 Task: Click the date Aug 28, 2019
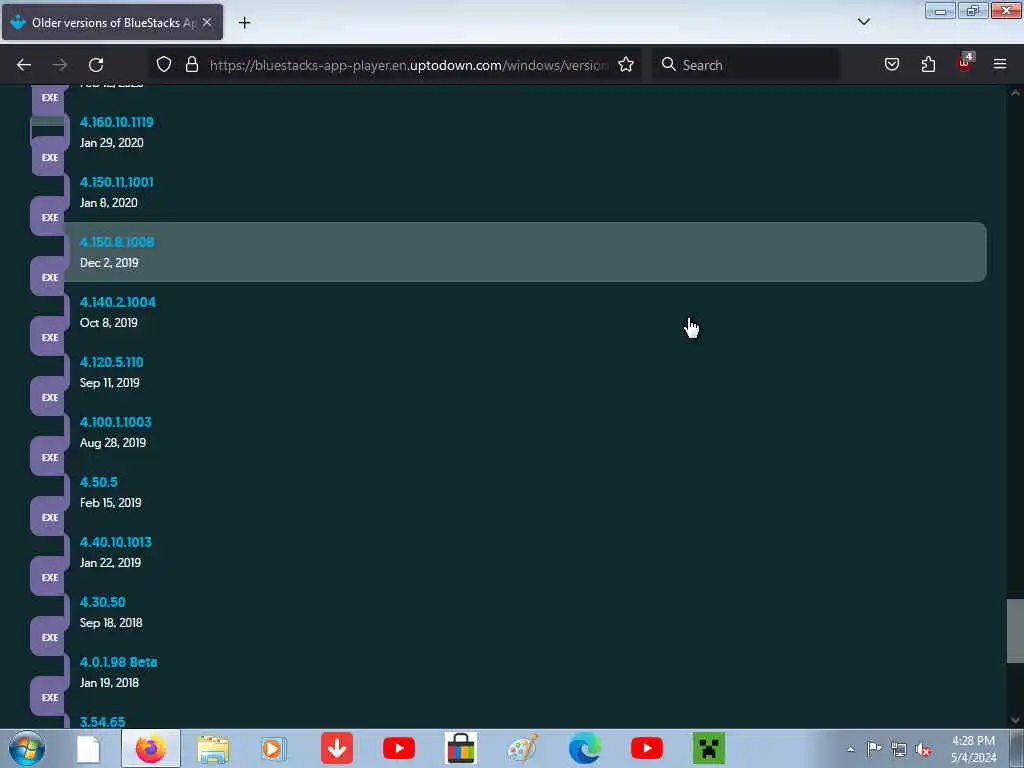pyautogui.click(x=113, y=443)
